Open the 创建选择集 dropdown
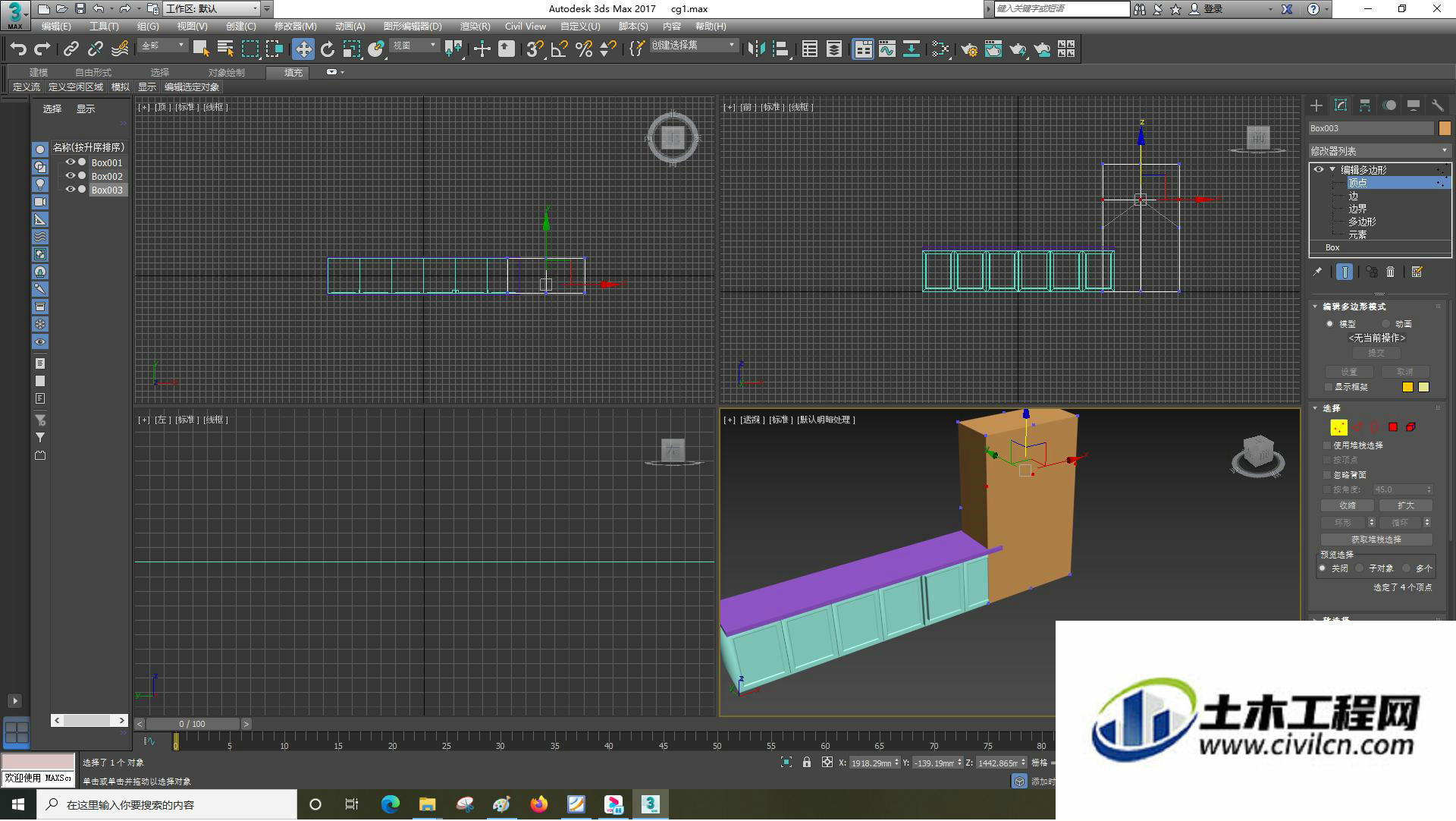 click(x=694, y=46)
